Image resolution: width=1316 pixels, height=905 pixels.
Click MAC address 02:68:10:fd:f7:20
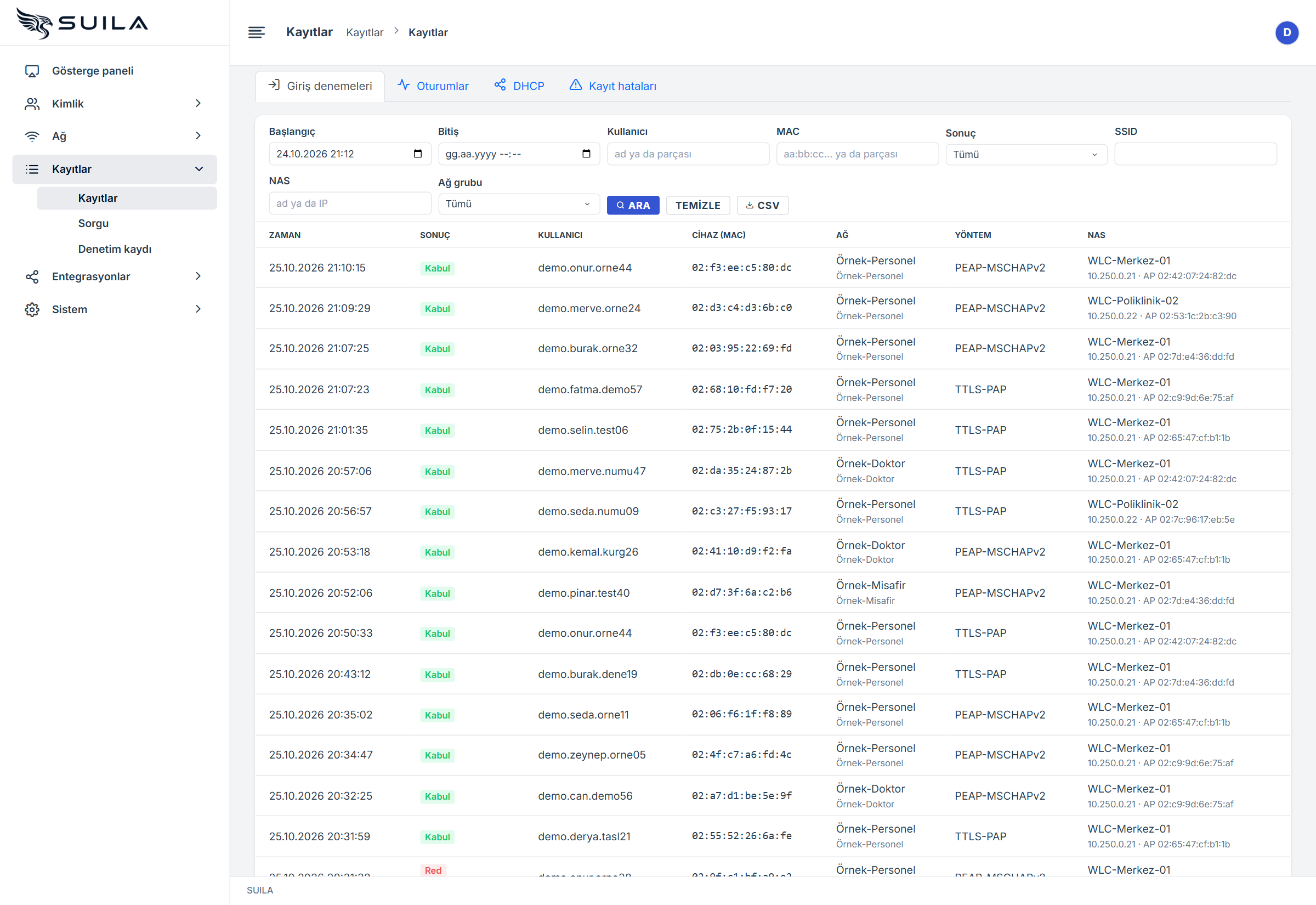pyautogui.click(x=741, y=389)
